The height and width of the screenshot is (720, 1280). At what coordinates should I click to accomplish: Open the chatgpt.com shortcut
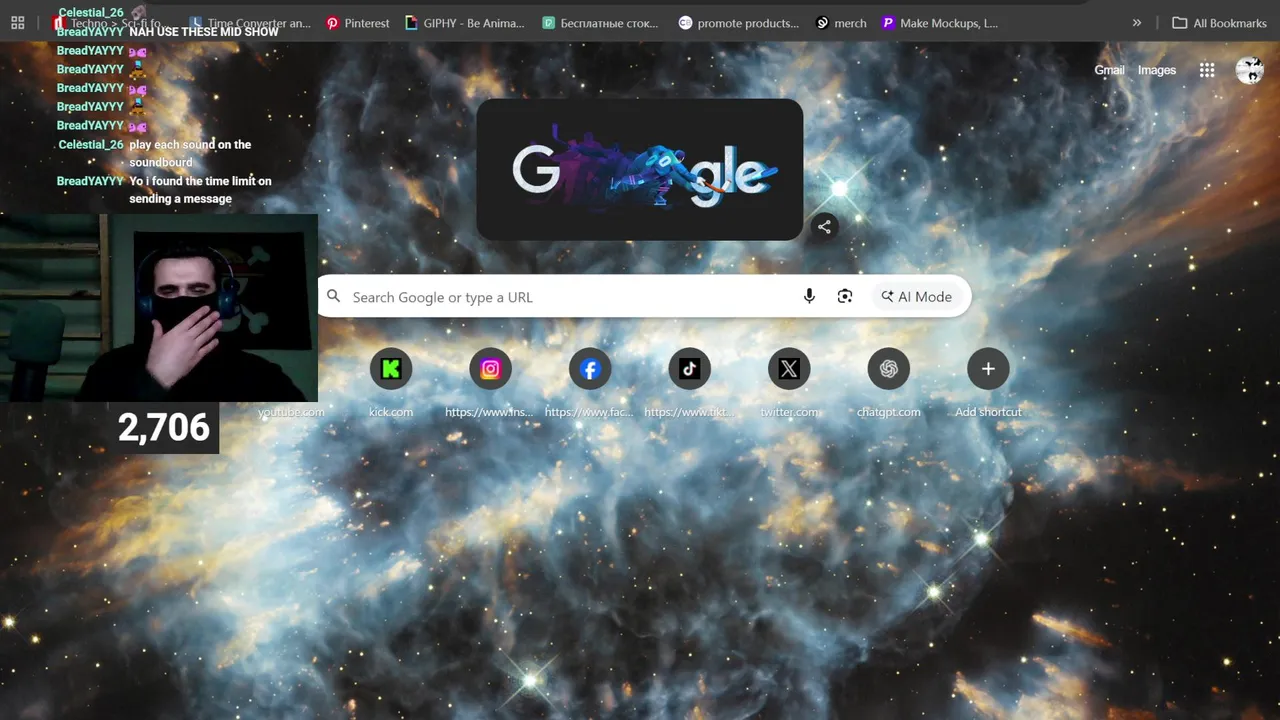coord(888,381)
